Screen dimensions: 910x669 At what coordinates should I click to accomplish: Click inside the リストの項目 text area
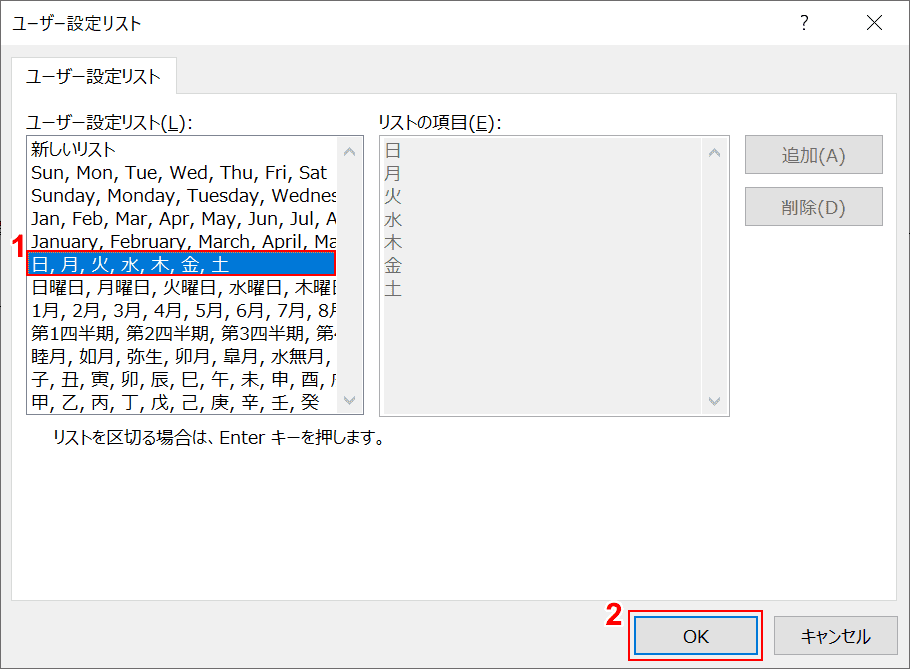pos(541,276)
